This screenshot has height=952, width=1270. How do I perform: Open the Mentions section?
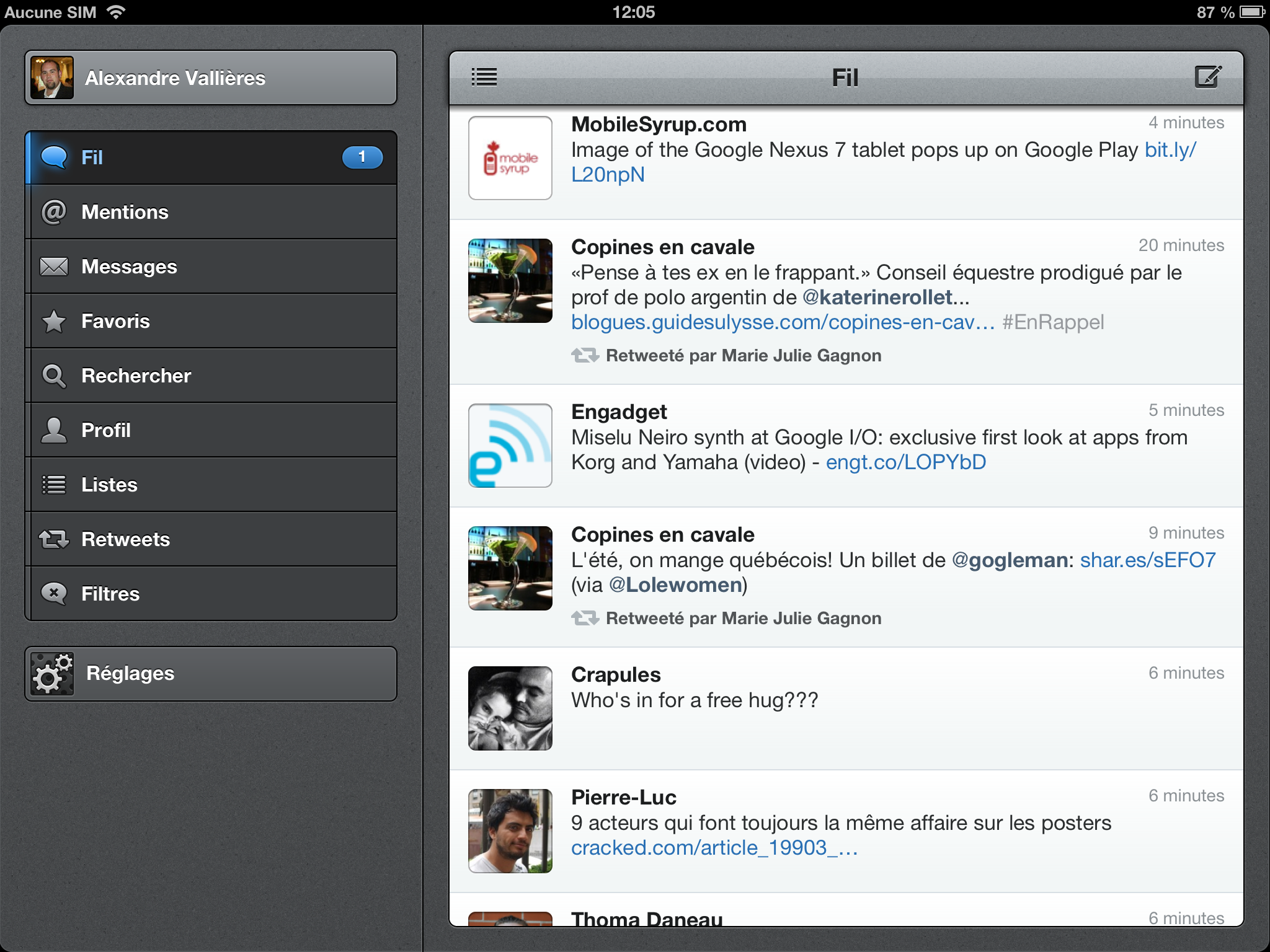pyautogui.click(x=211, y=212)
